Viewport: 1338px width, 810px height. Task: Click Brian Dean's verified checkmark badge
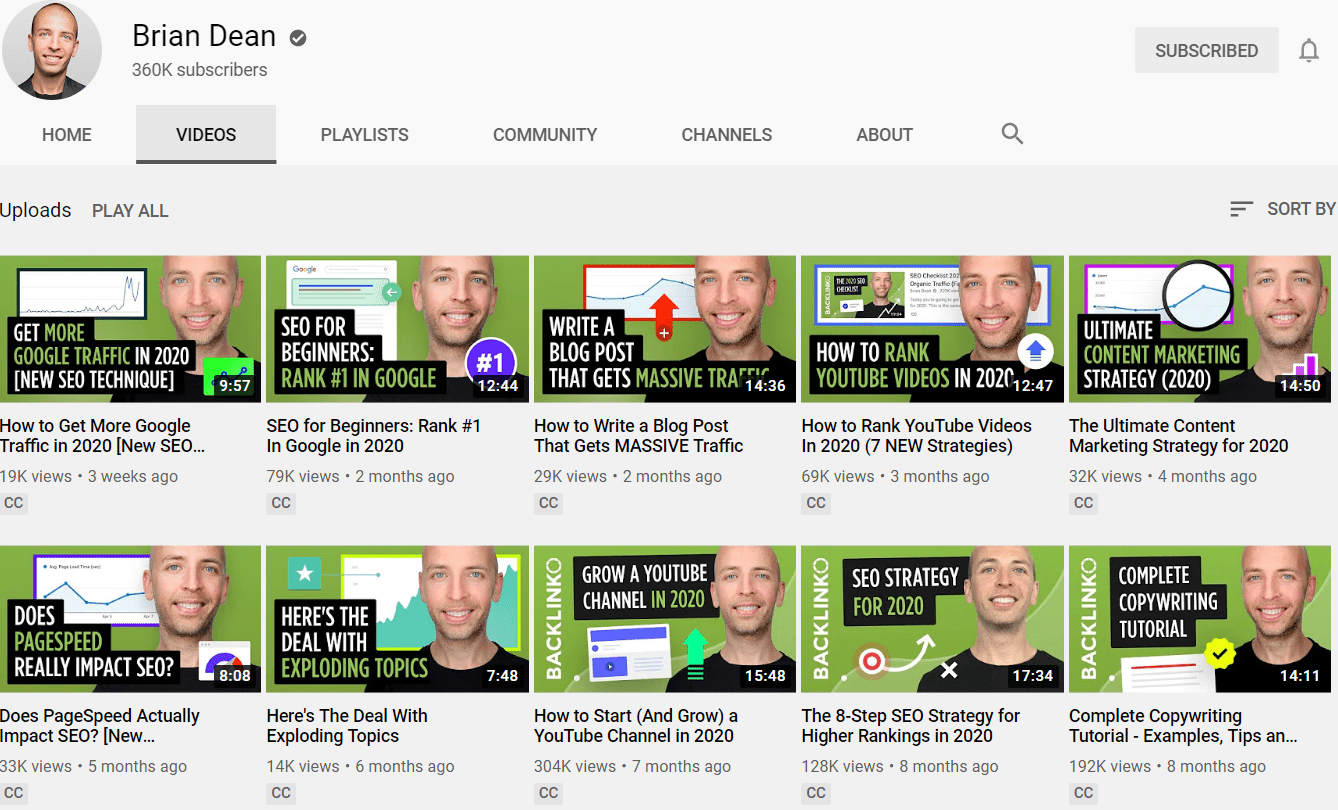pyautogui.click(x=298, y=38)
